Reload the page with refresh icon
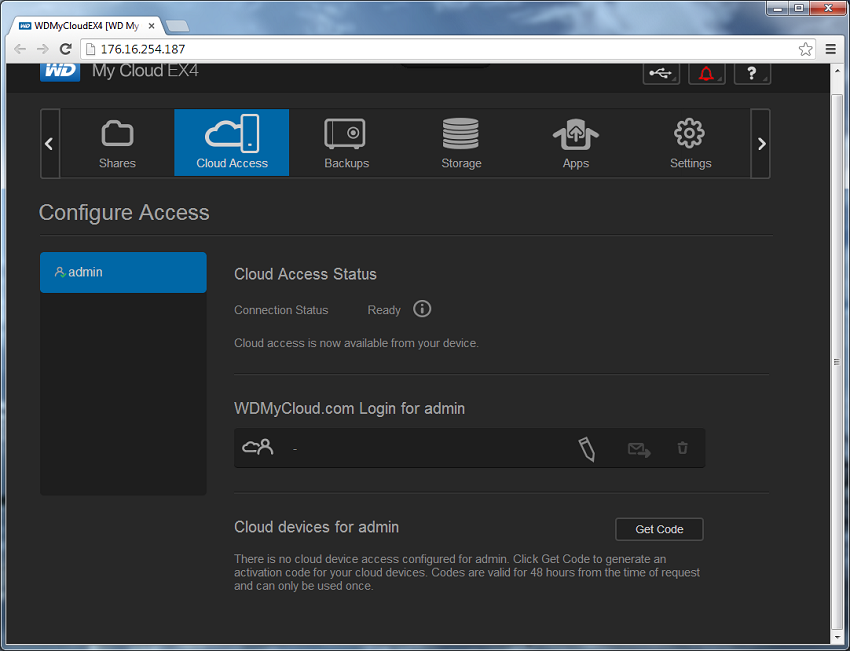 66,49
